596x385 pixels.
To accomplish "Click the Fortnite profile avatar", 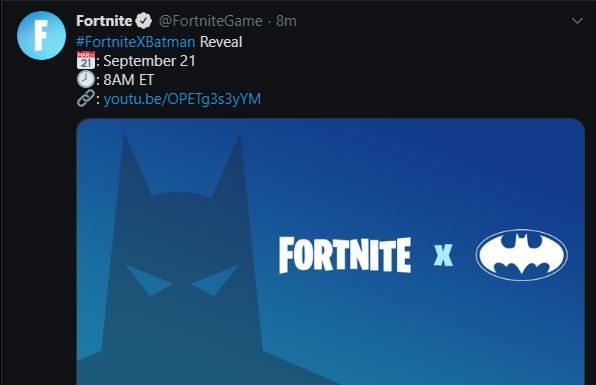I will pyautogui.click(x=41, y=36).
